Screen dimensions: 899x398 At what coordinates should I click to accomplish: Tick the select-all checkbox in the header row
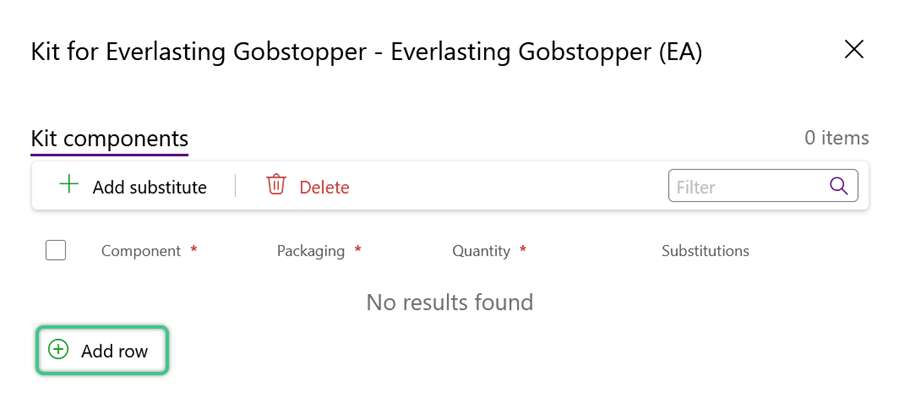pyautogui.click(x=56, y=251)
